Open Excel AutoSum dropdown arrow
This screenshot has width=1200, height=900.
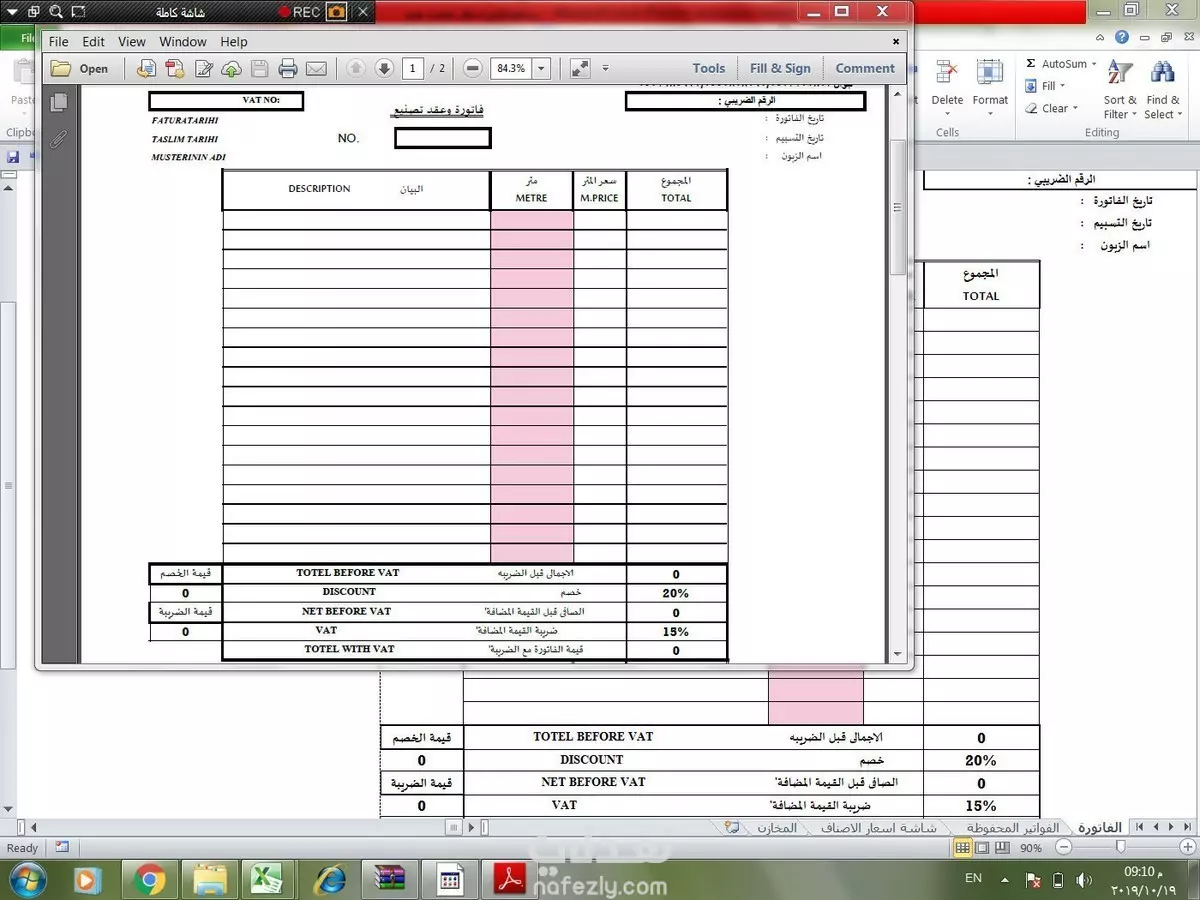[1094, 64]
